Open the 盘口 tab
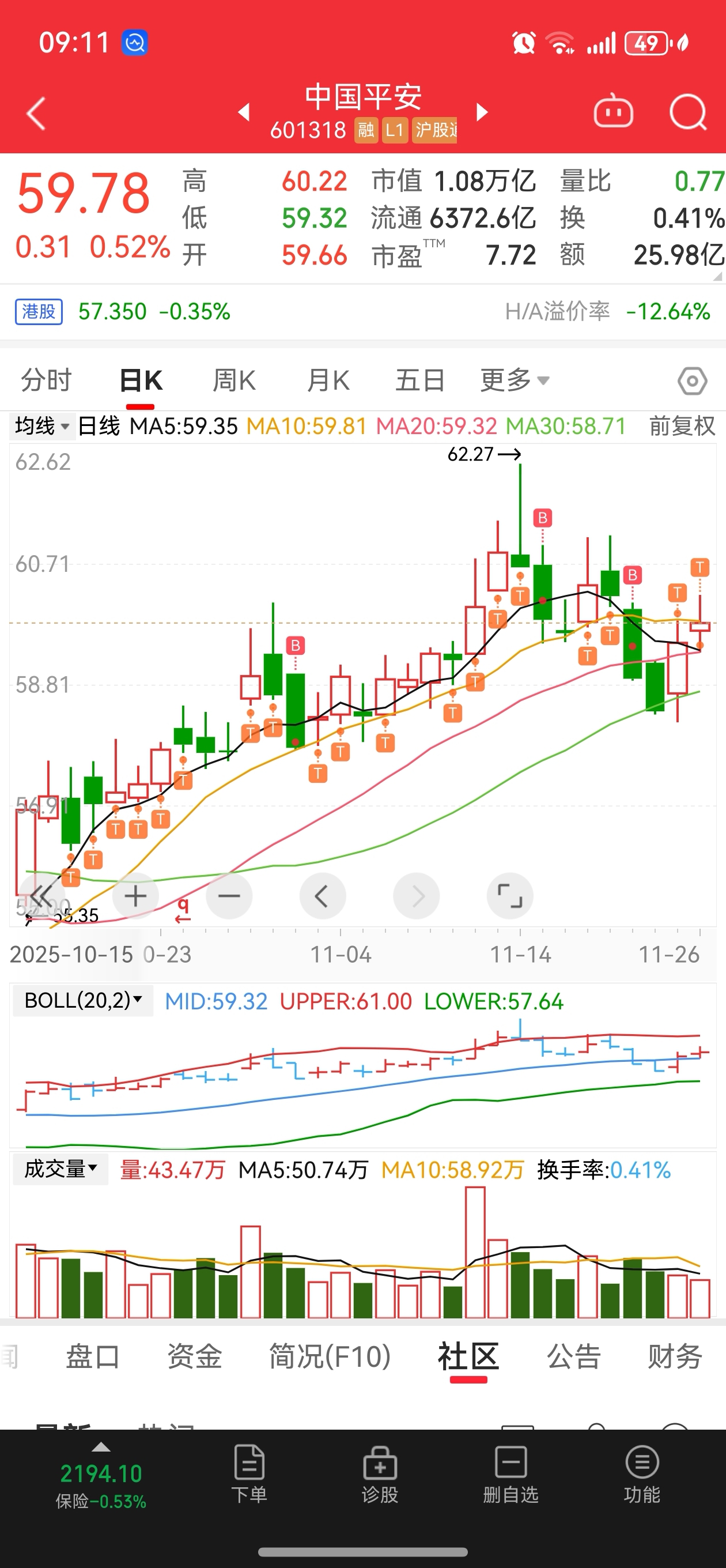 93,1358
